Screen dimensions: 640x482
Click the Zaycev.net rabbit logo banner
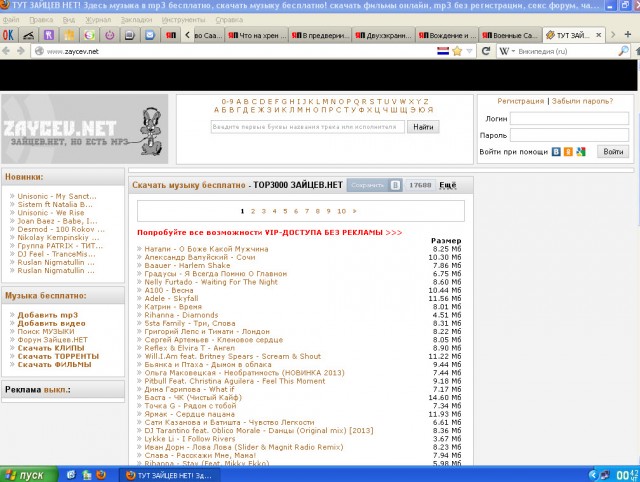point(84,129)
